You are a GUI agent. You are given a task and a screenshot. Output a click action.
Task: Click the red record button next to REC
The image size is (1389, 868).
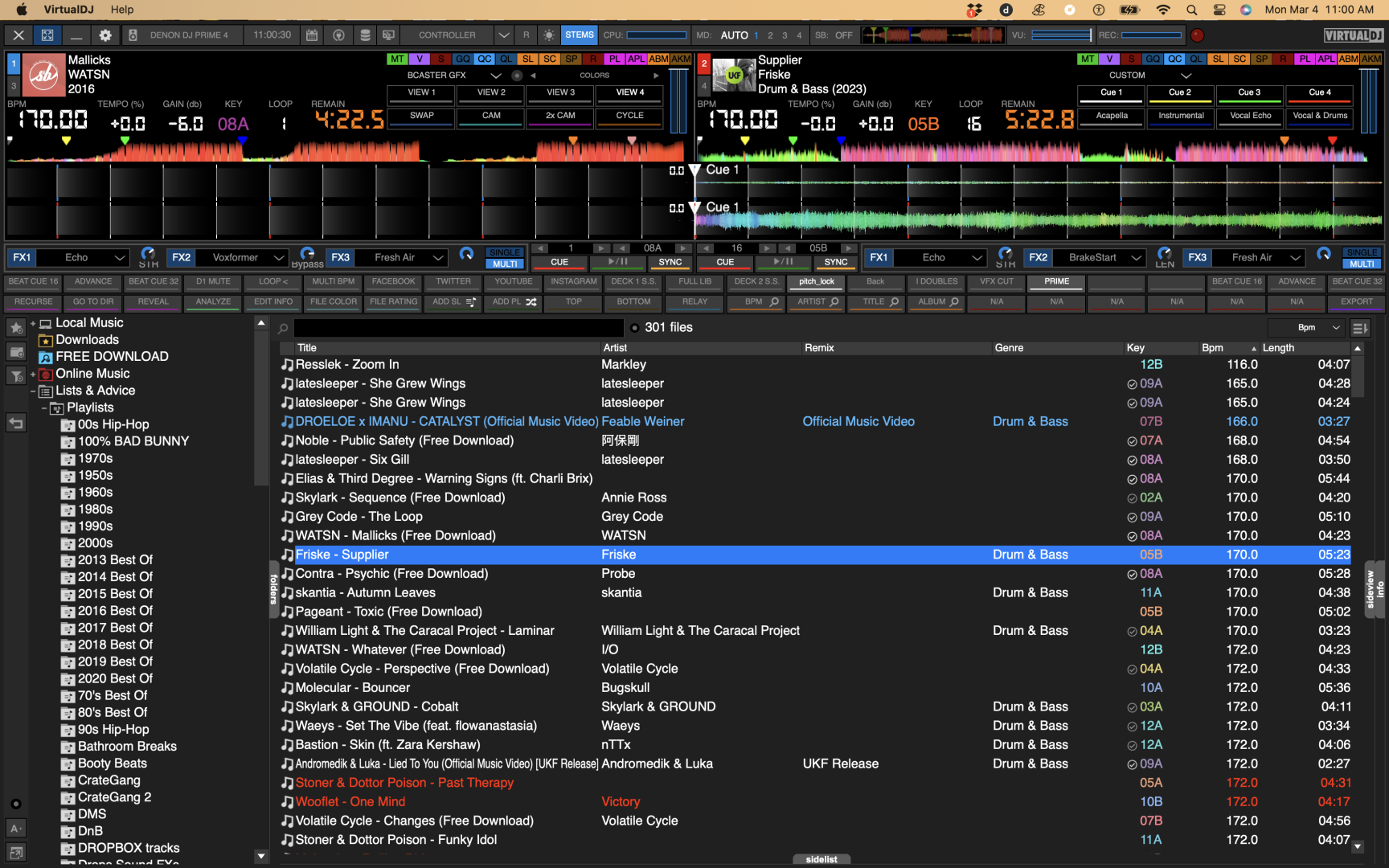pyautogui.click(x=1197, y=35)
